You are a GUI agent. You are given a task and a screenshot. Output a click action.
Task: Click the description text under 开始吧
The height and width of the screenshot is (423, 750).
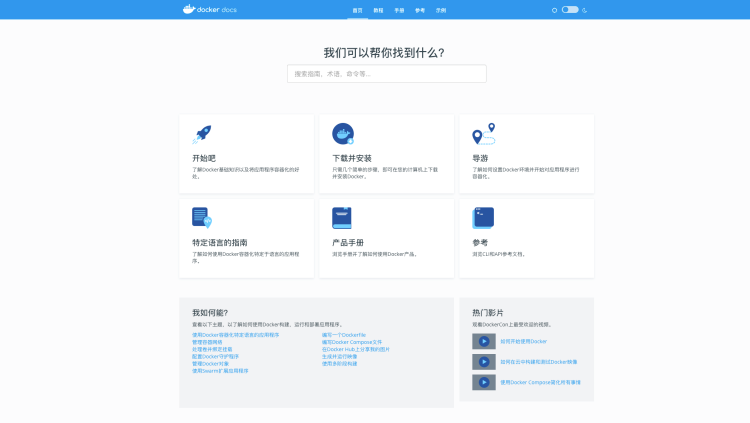245,173
